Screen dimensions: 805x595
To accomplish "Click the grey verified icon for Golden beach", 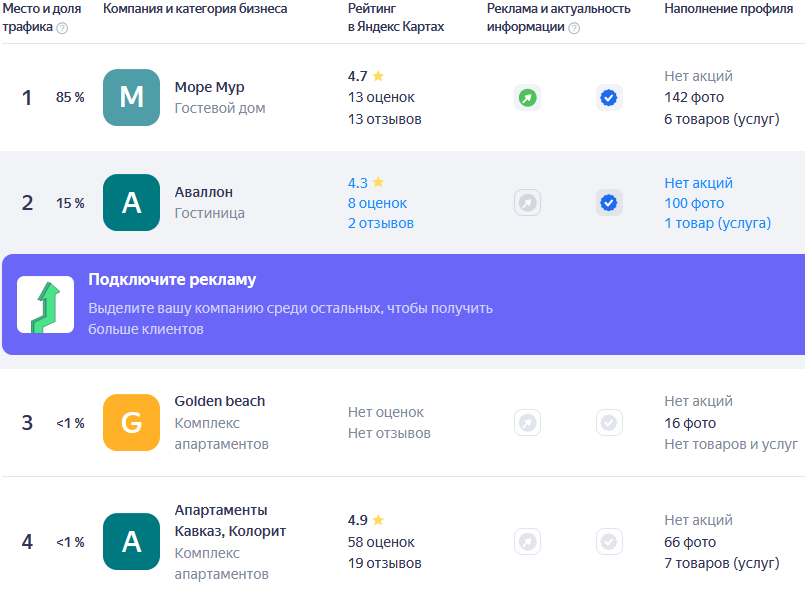I will [x=609, y=423].
